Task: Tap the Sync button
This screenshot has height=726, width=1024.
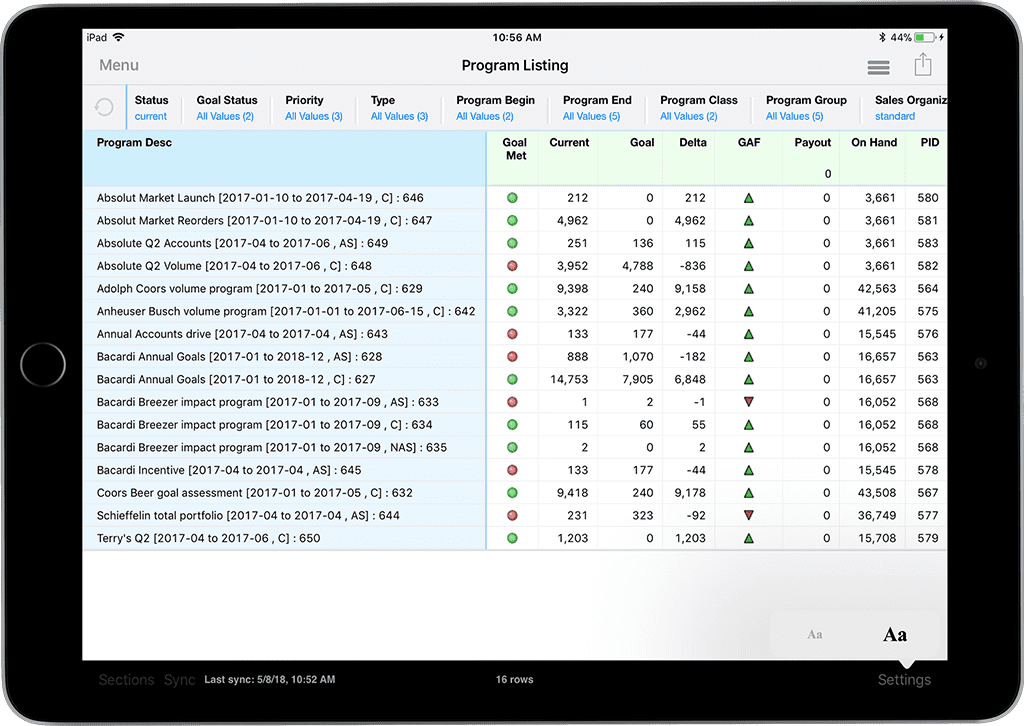Action: (180, 680)
